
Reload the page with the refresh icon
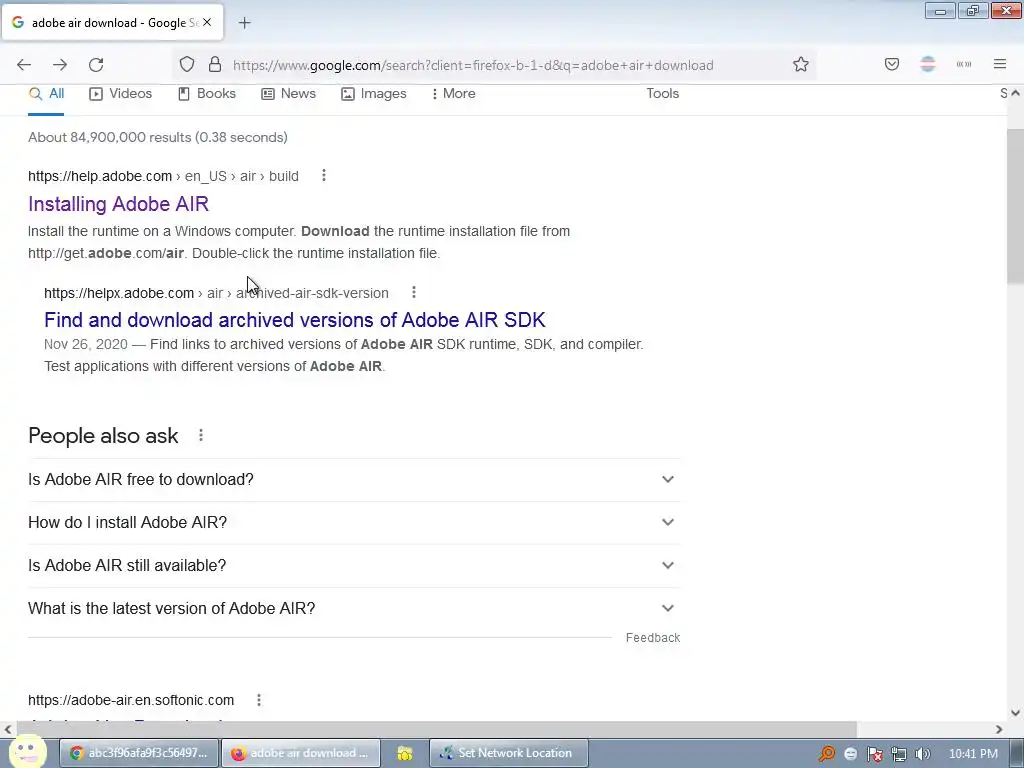[96, 65]
